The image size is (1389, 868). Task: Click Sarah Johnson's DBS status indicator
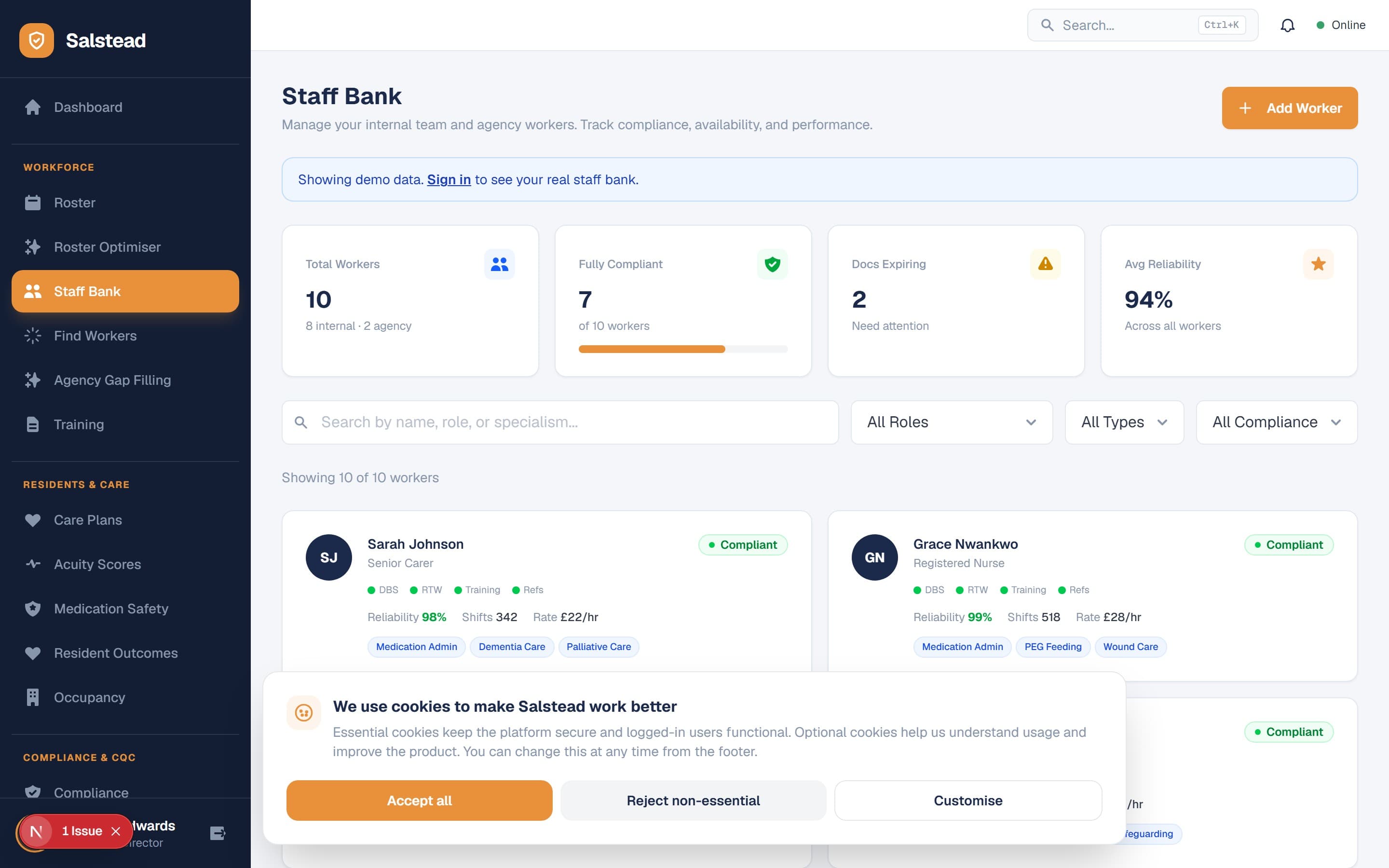pyautogui.click(x=383, y=590)
